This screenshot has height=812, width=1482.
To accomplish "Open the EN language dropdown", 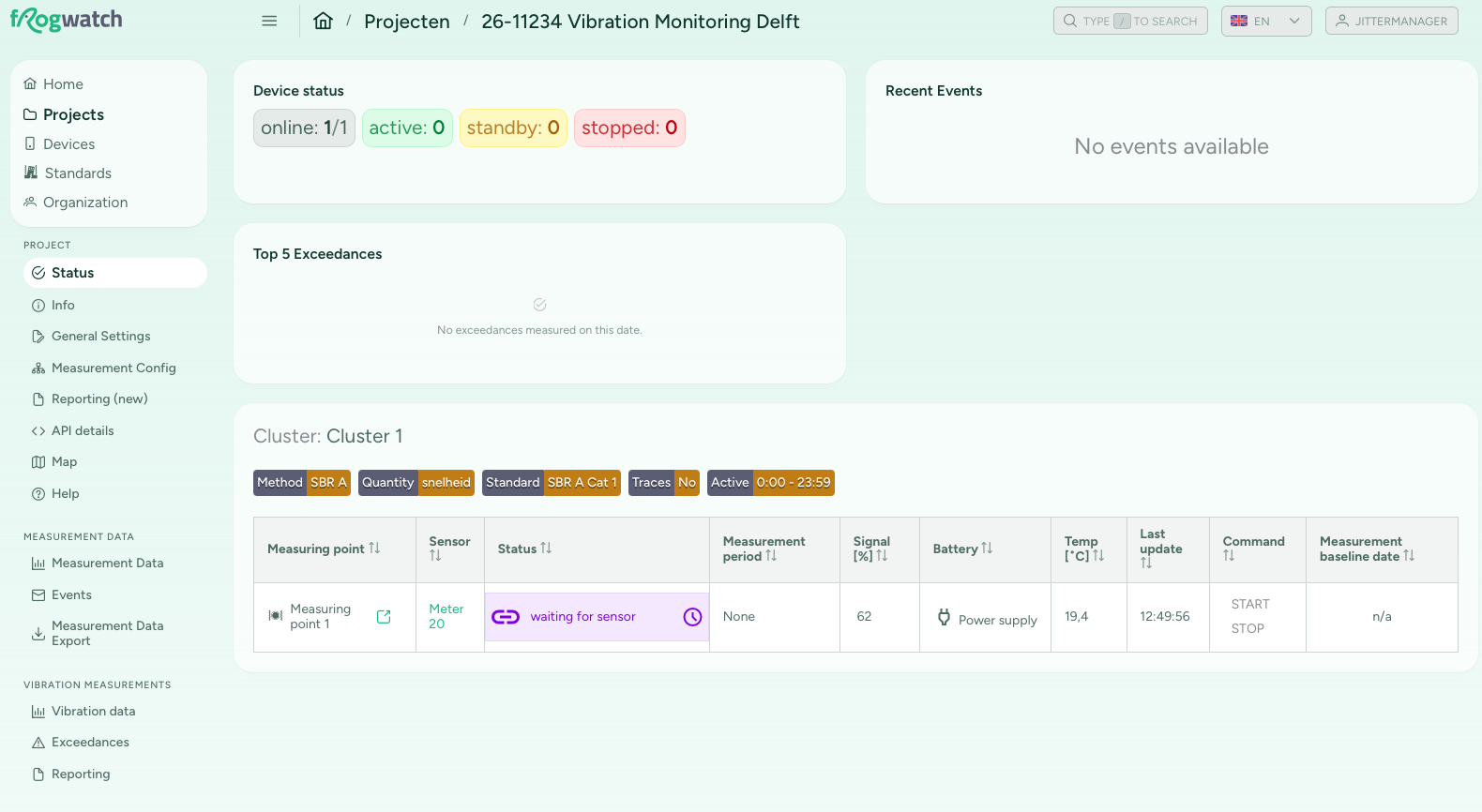I will coord(1266,21).
